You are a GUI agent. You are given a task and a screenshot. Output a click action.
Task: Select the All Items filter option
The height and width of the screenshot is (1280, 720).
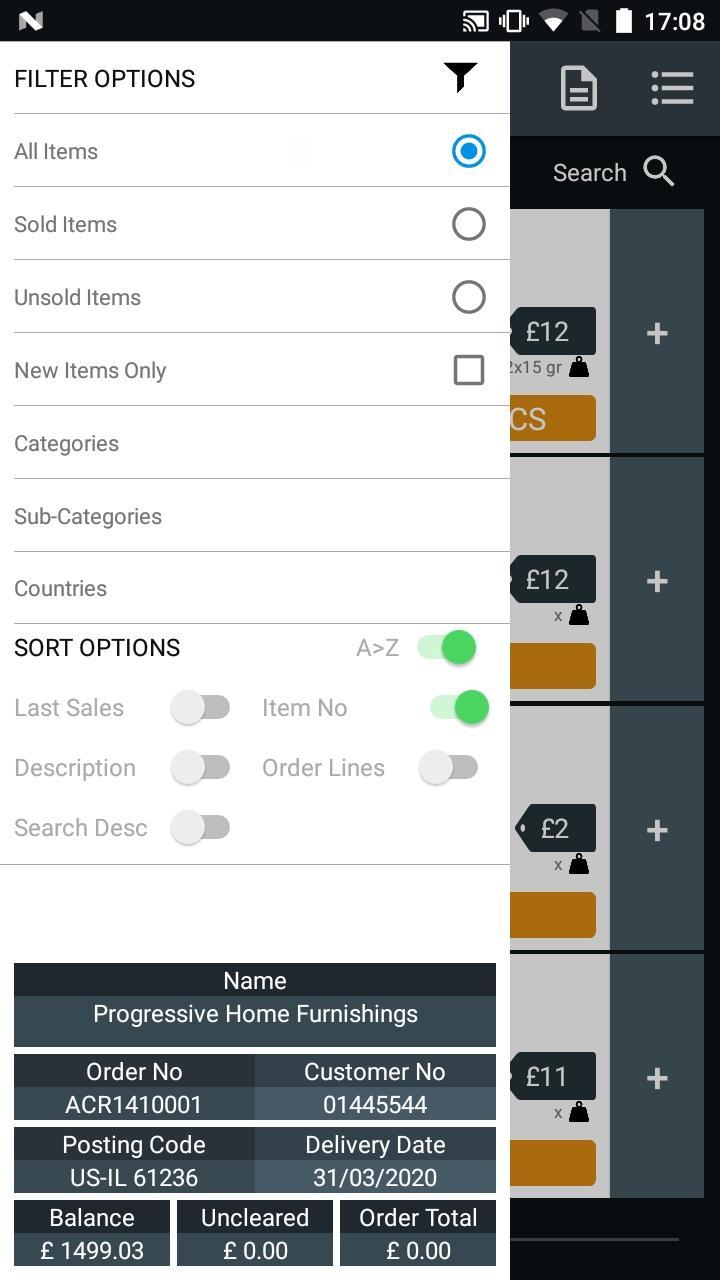pos(255,151)
